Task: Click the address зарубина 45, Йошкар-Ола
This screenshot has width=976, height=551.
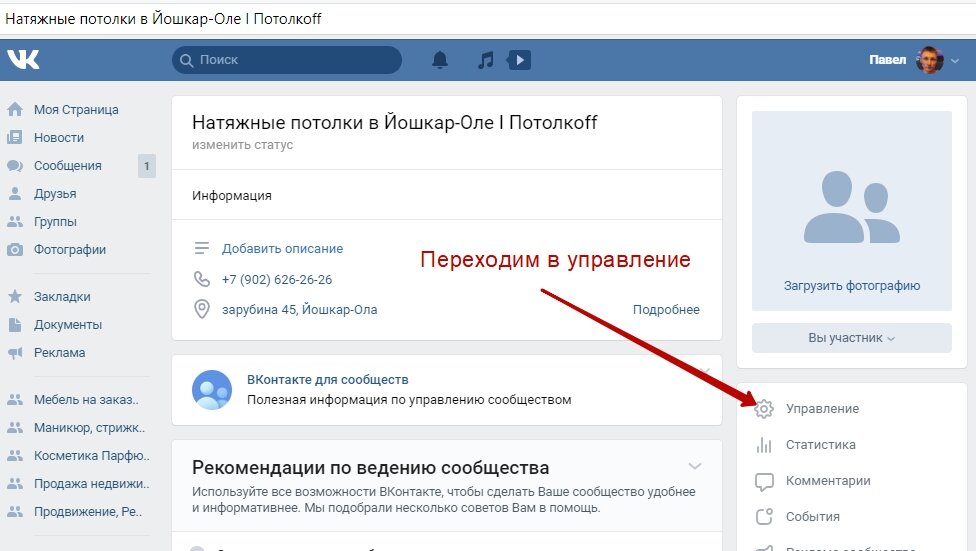Action: tap(299, 309)
